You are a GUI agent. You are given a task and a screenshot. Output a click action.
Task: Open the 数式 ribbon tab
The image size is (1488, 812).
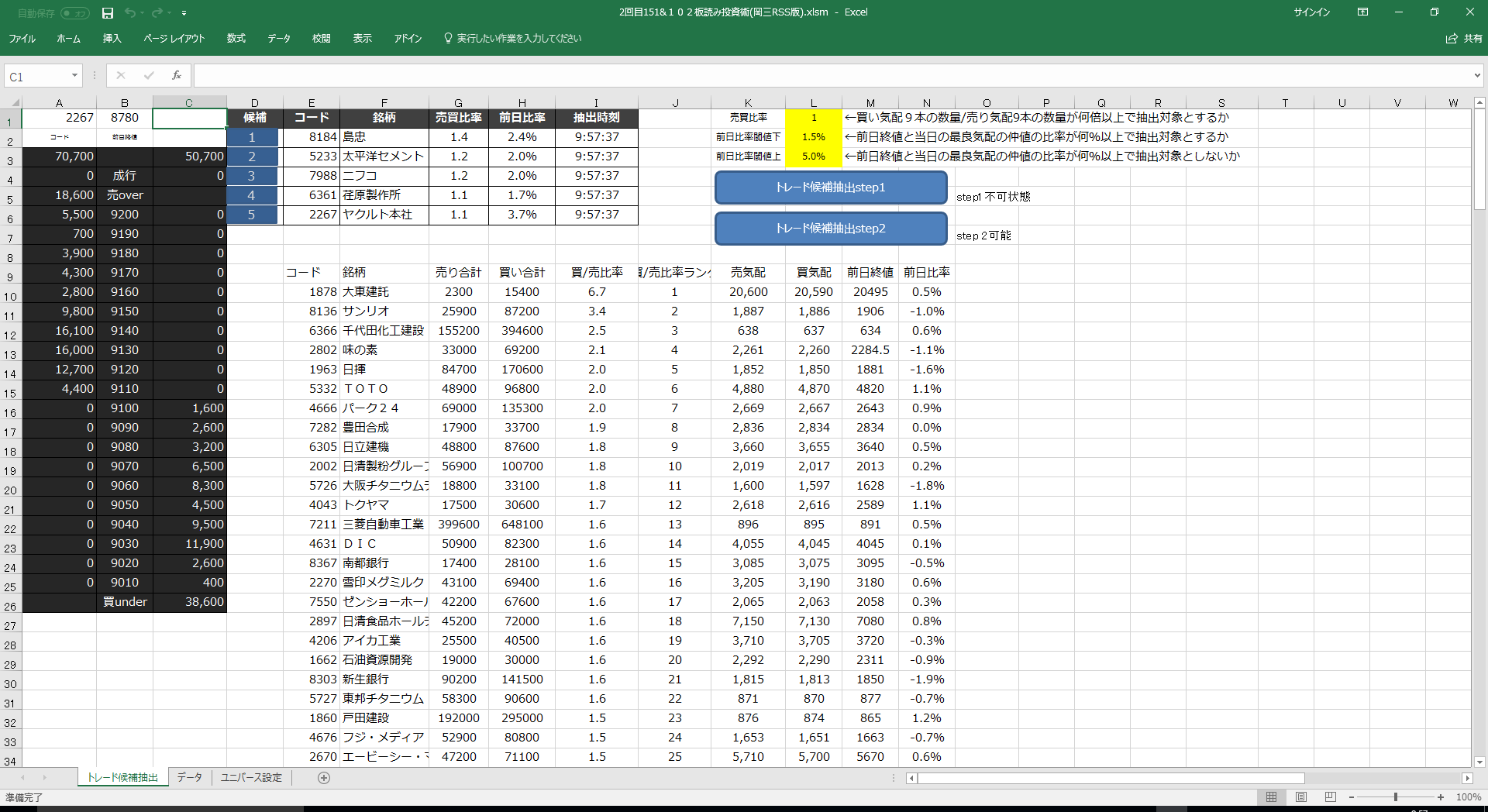[x=236, y=39]
